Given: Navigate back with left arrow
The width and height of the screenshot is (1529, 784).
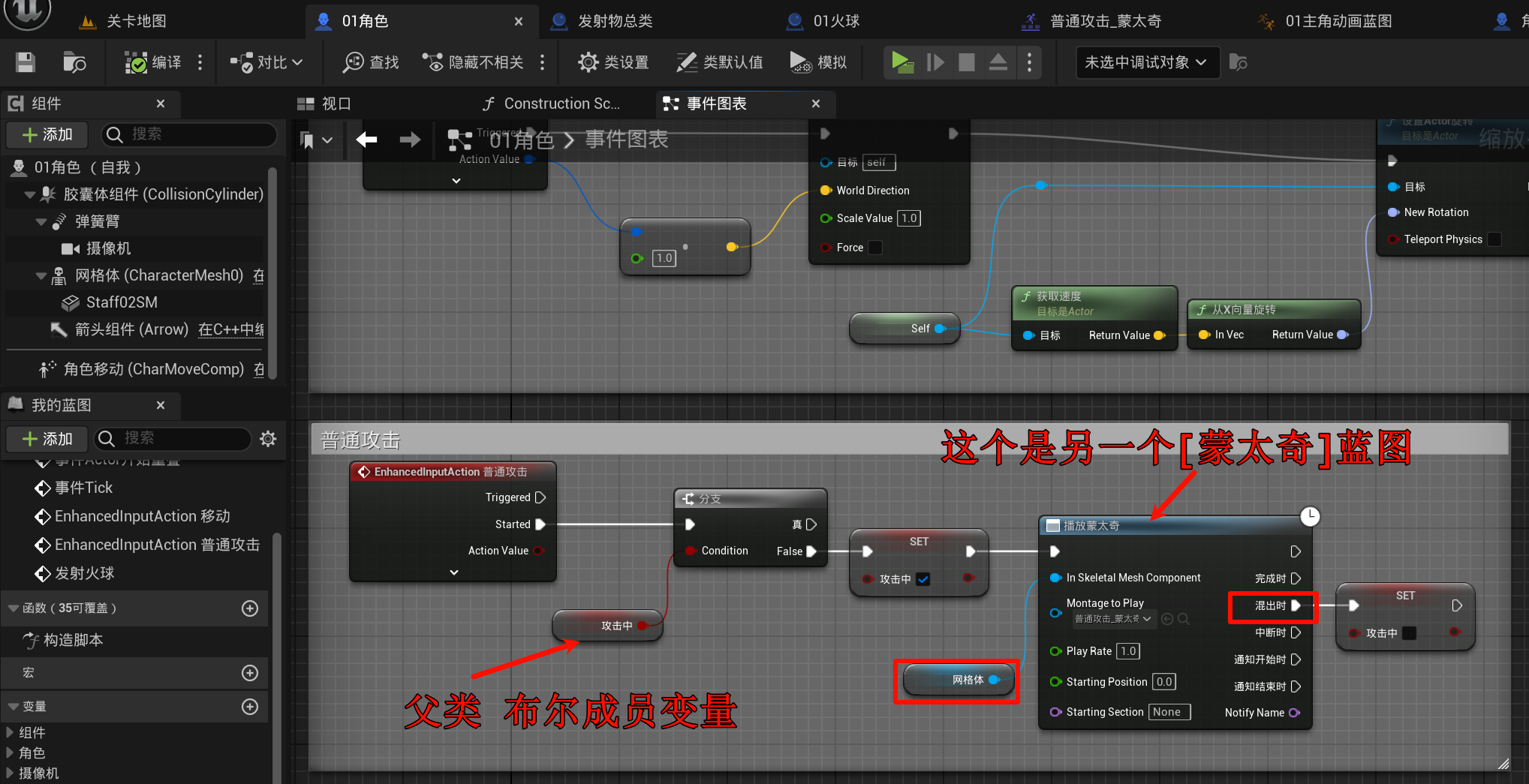Looking at the screenshot, I should point(366,140).
